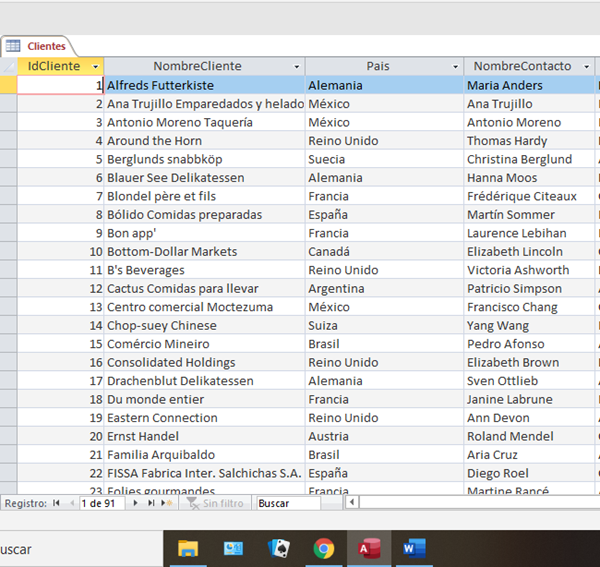Click the previous record arrow
This screenshot has height=567, width=600.
pyautogui.click(x=70, y=503)
